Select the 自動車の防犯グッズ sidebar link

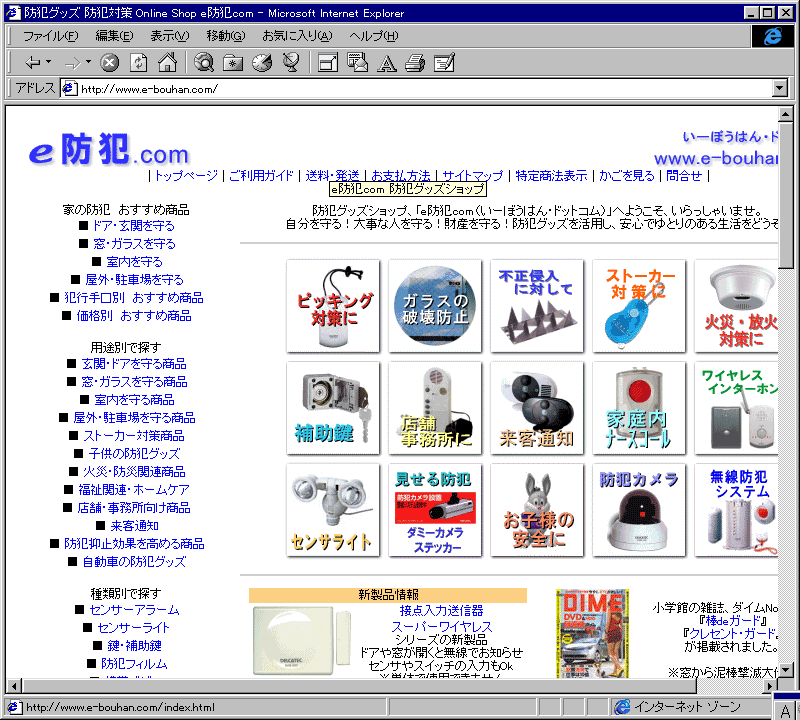click(134, 562)
